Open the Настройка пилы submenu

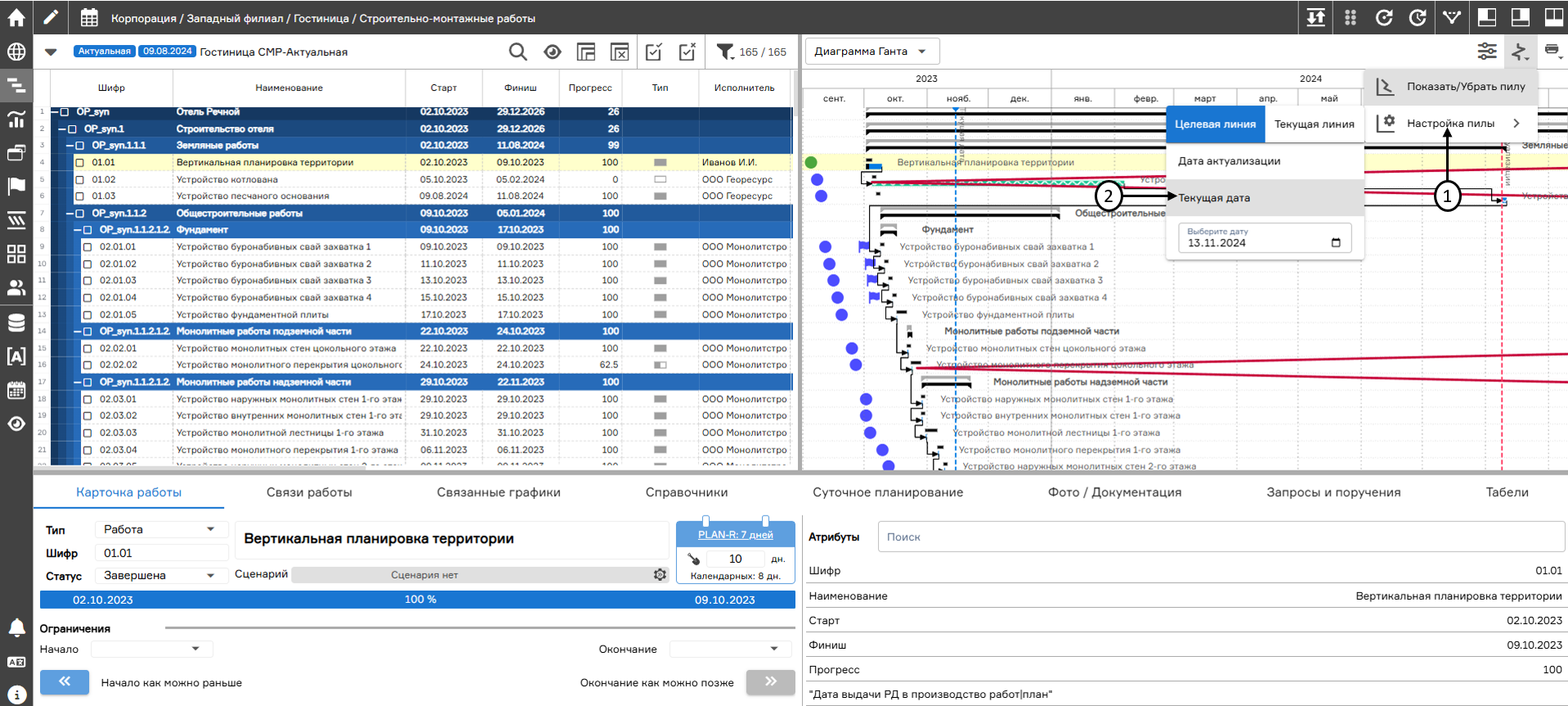[1451, 124]
